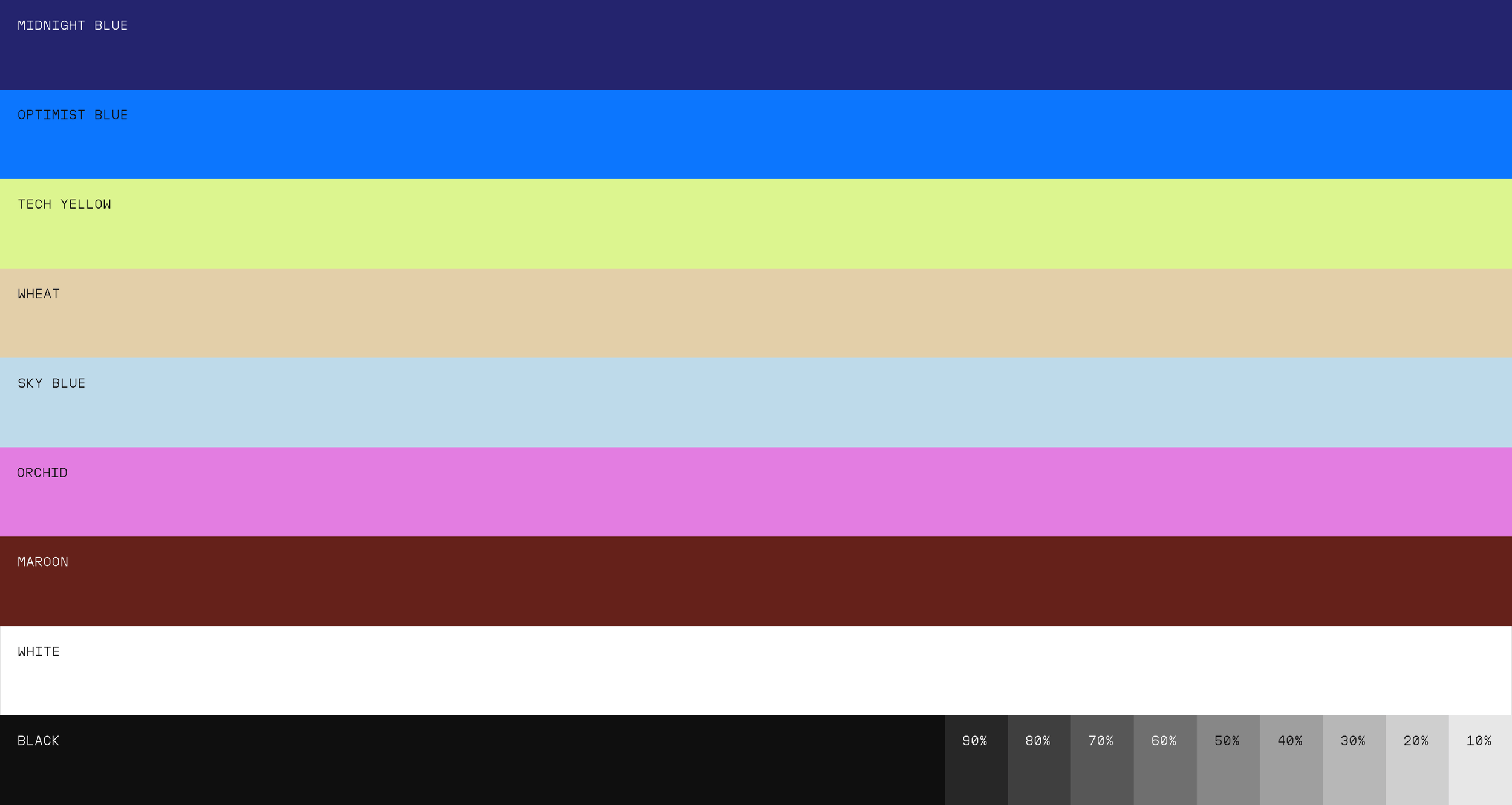
Task: Click the Midnight Blue color band
Action: (756, 45)
